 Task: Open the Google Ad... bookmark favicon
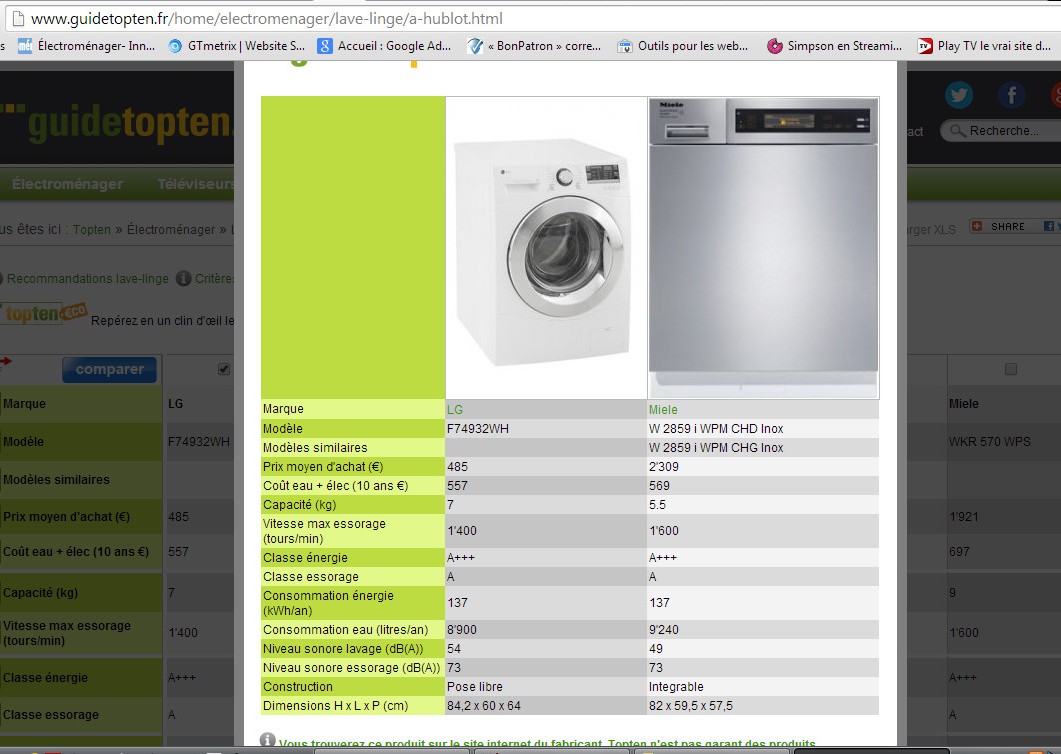tap(325, 46)
